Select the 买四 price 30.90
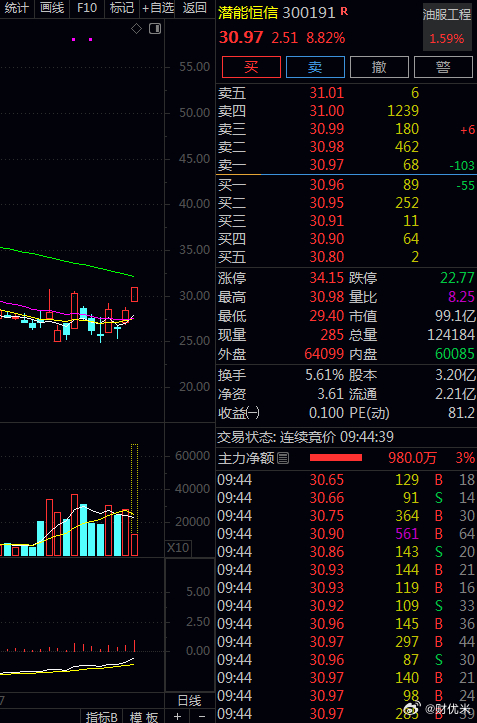The height and width of the screenshot is (723, 477). pos(327,238)
